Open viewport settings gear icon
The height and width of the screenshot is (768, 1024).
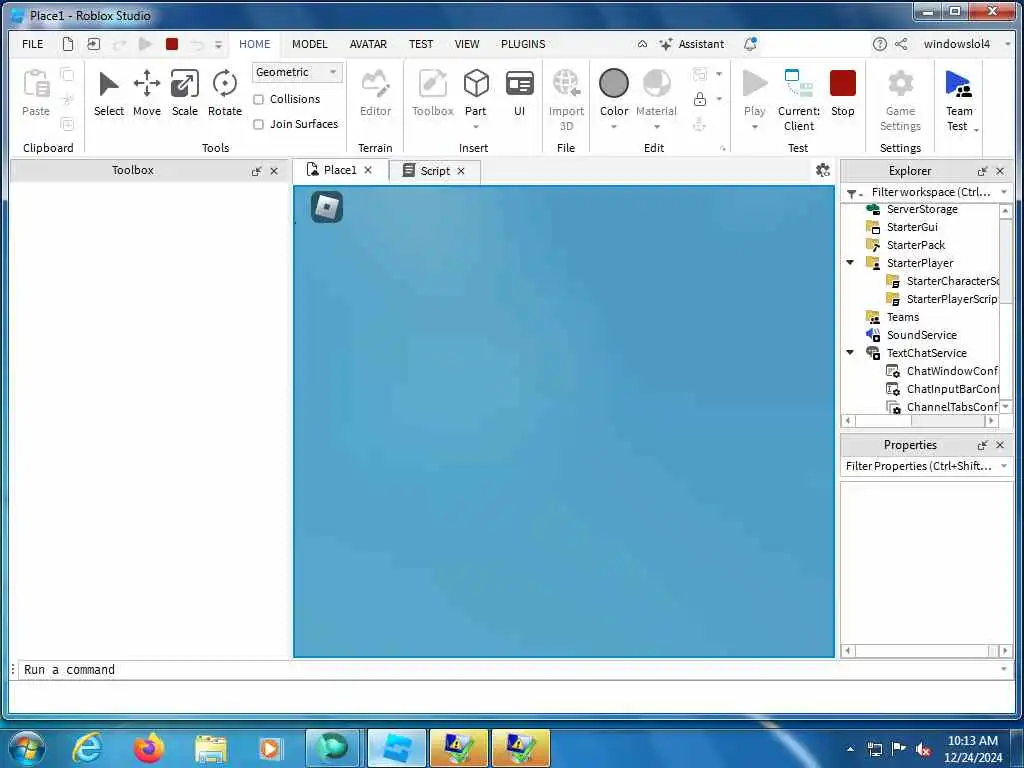point(823,170)
